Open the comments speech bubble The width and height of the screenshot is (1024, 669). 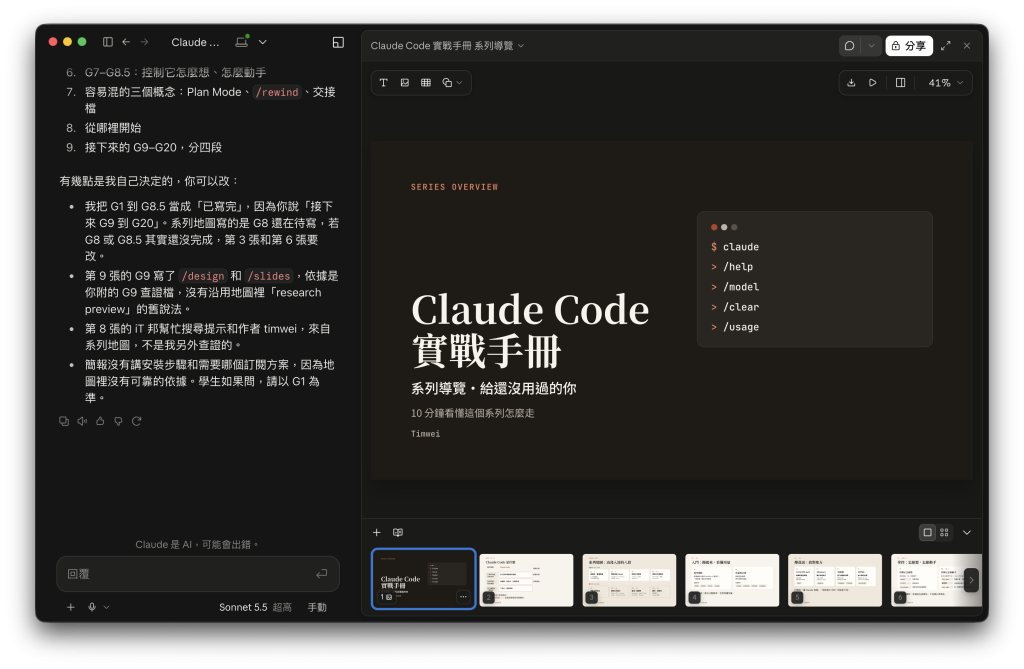click(850, 46)
